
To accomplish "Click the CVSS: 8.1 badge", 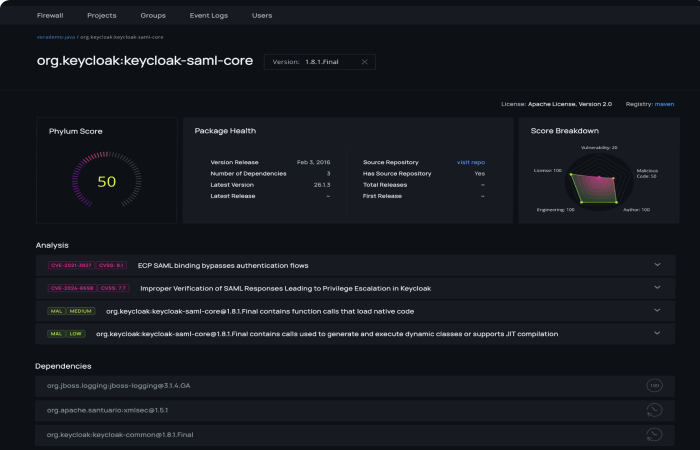I will click(x=112, y=265).
